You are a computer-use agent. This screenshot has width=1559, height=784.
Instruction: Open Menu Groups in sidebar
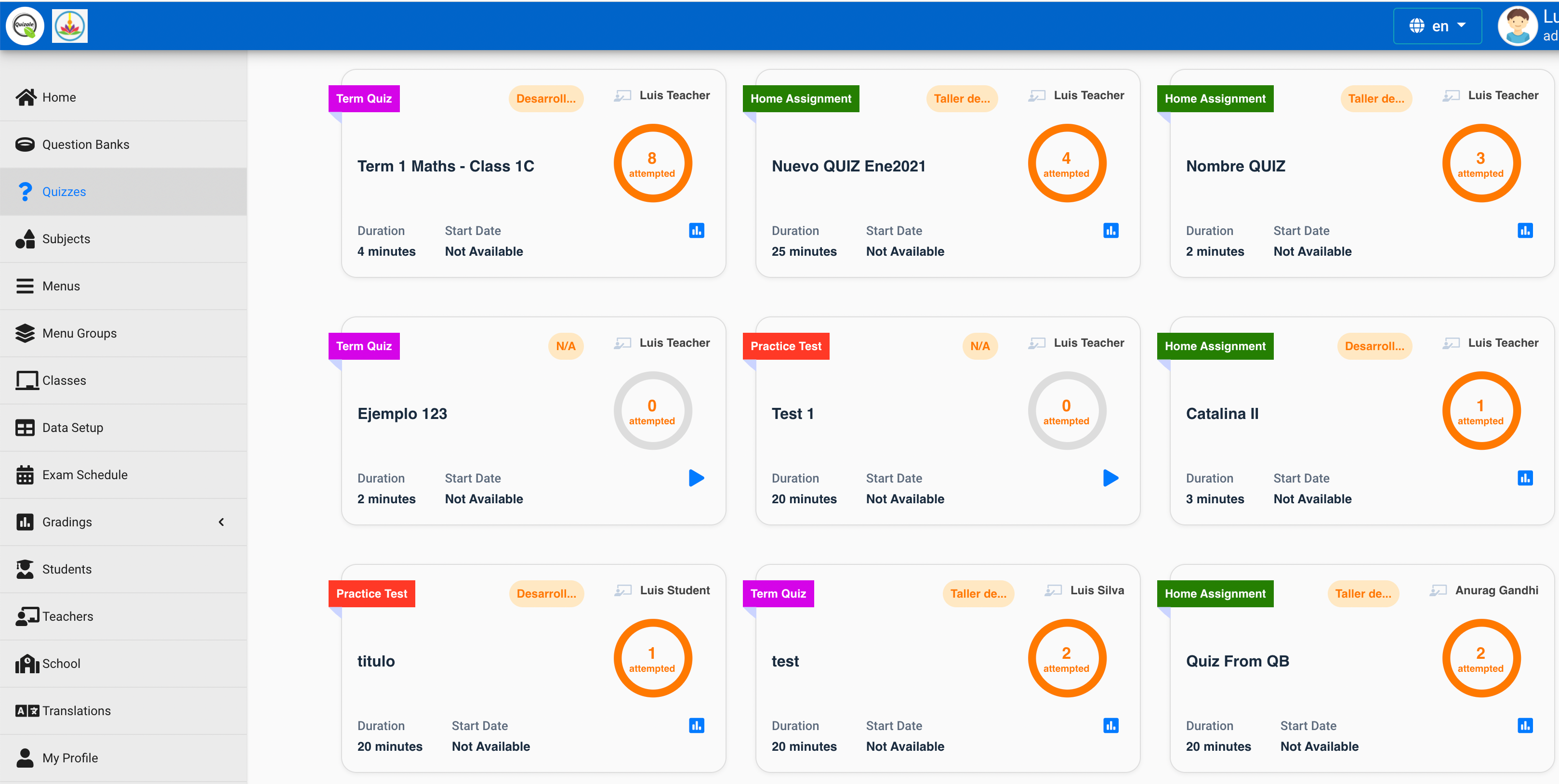pos(123,333)
